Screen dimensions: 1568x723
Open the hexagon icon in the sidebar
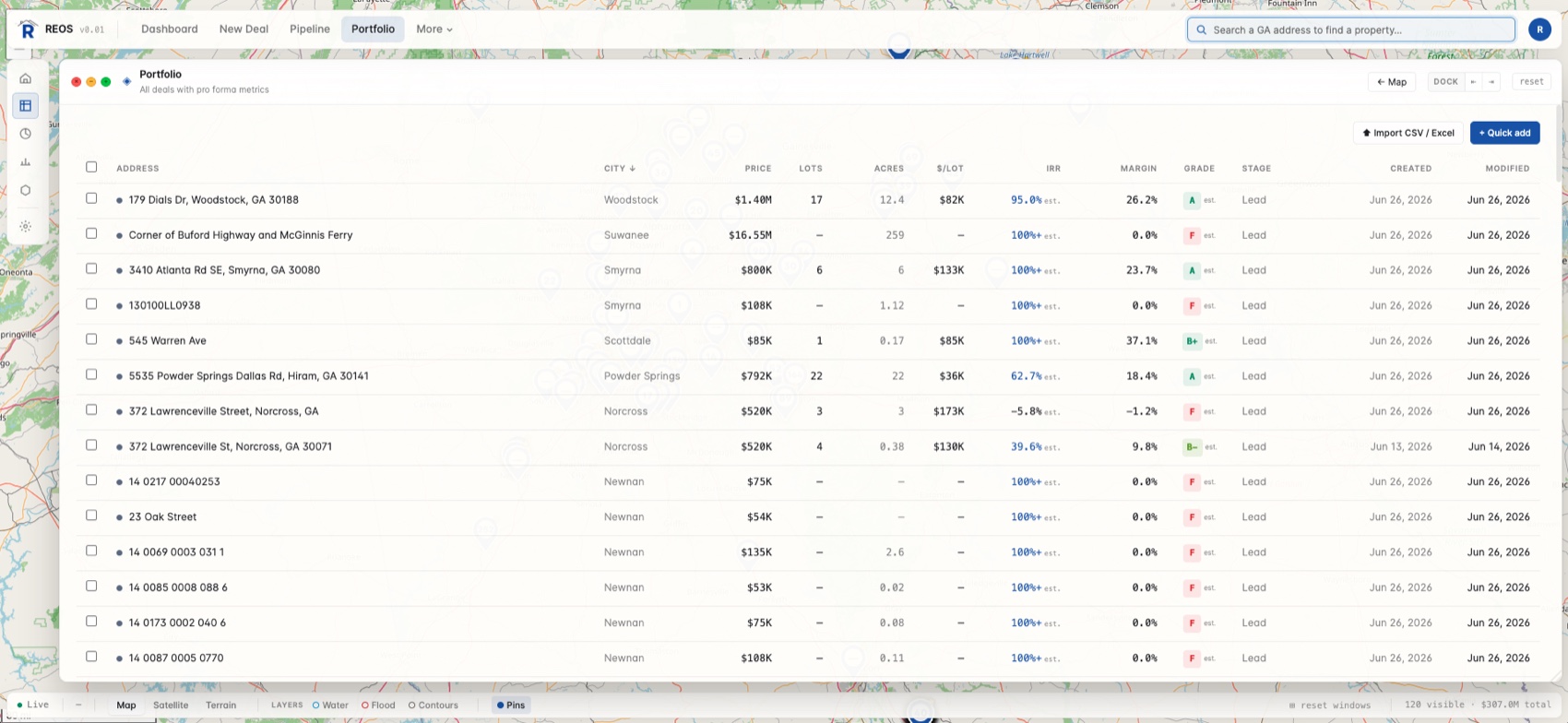(26, 190)
